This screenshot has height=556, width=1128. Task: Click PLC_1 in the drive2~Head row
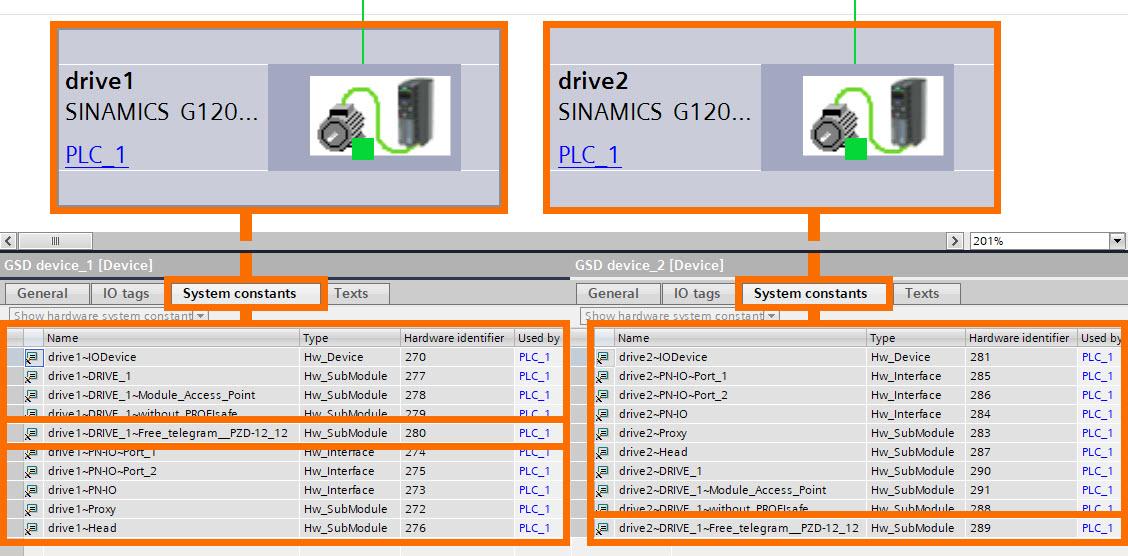click(x=1098, y=452)
